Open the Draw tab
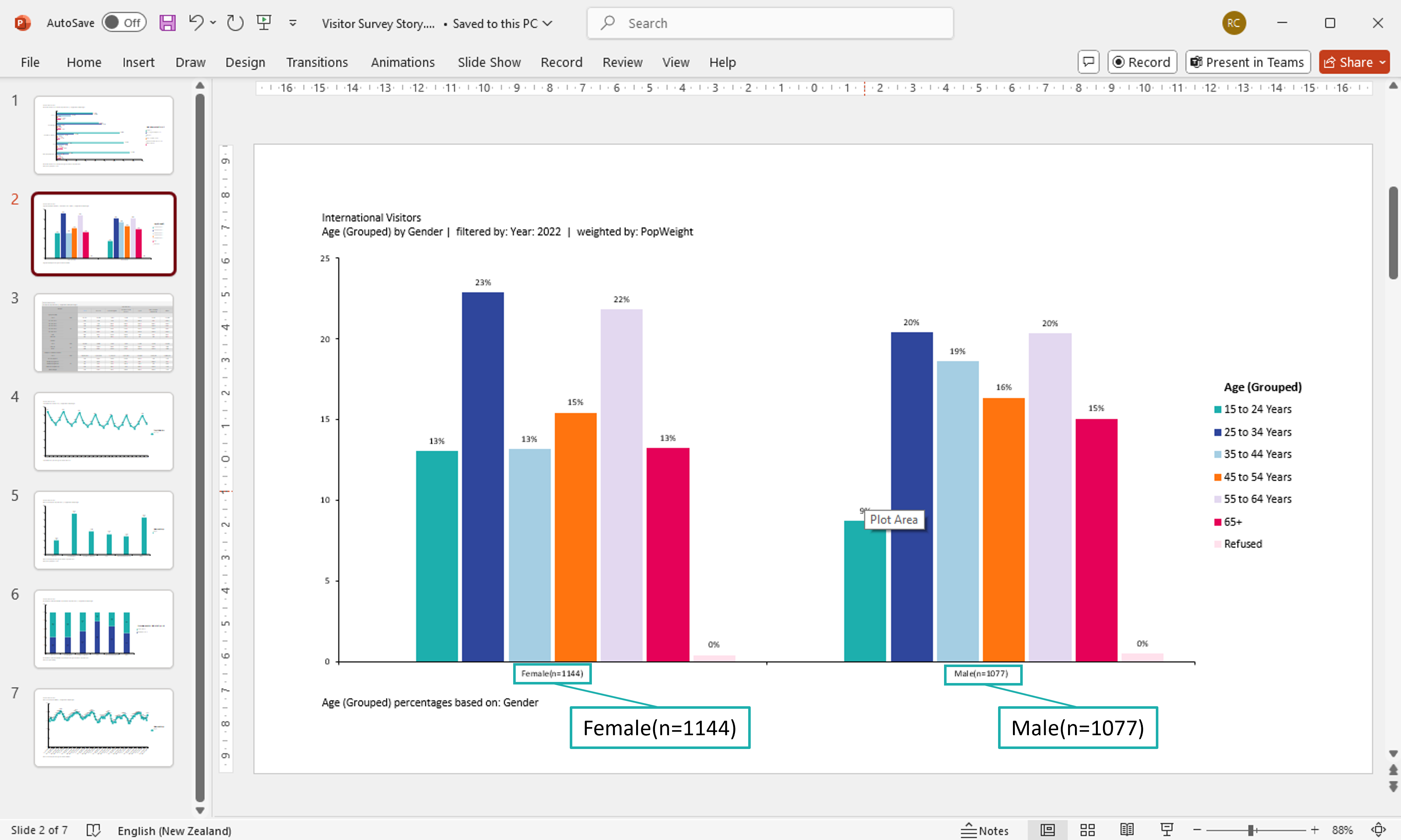The width and height of the screenshot is (1401, 840). pos(190,62)
